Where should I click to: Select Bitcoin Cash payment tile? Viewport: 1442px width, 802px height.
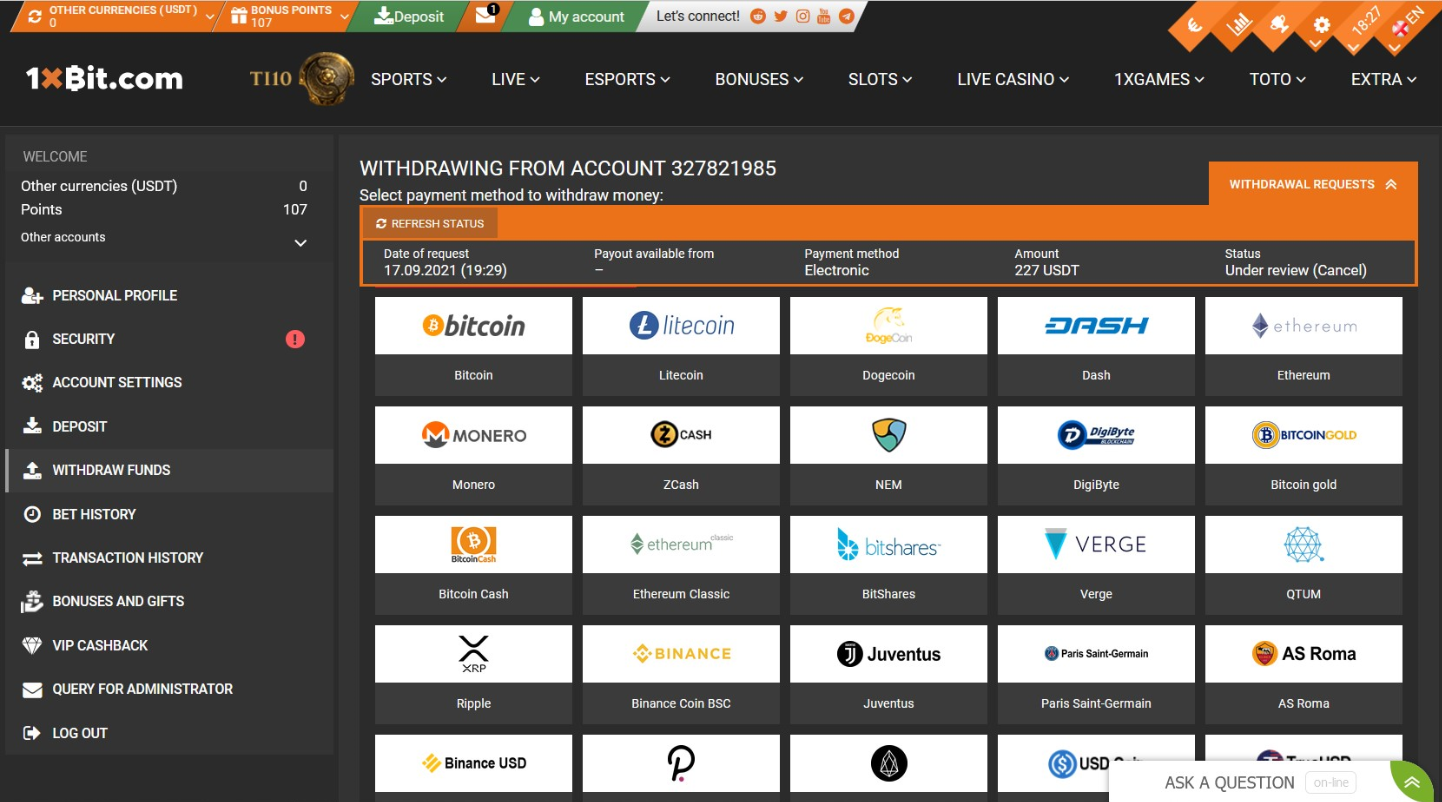click(473, 565)
